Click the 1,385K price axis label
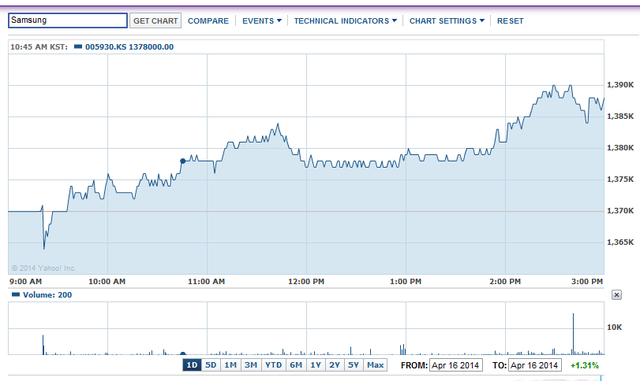Image resolution: width=640 pixels, height=381 pixels. pos(620,116)
